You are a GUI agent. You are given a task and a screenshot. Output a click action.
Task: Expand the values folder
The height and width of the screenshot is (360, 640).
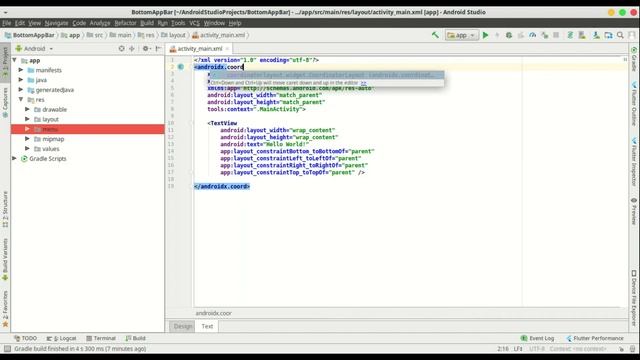tap(27, 149)
